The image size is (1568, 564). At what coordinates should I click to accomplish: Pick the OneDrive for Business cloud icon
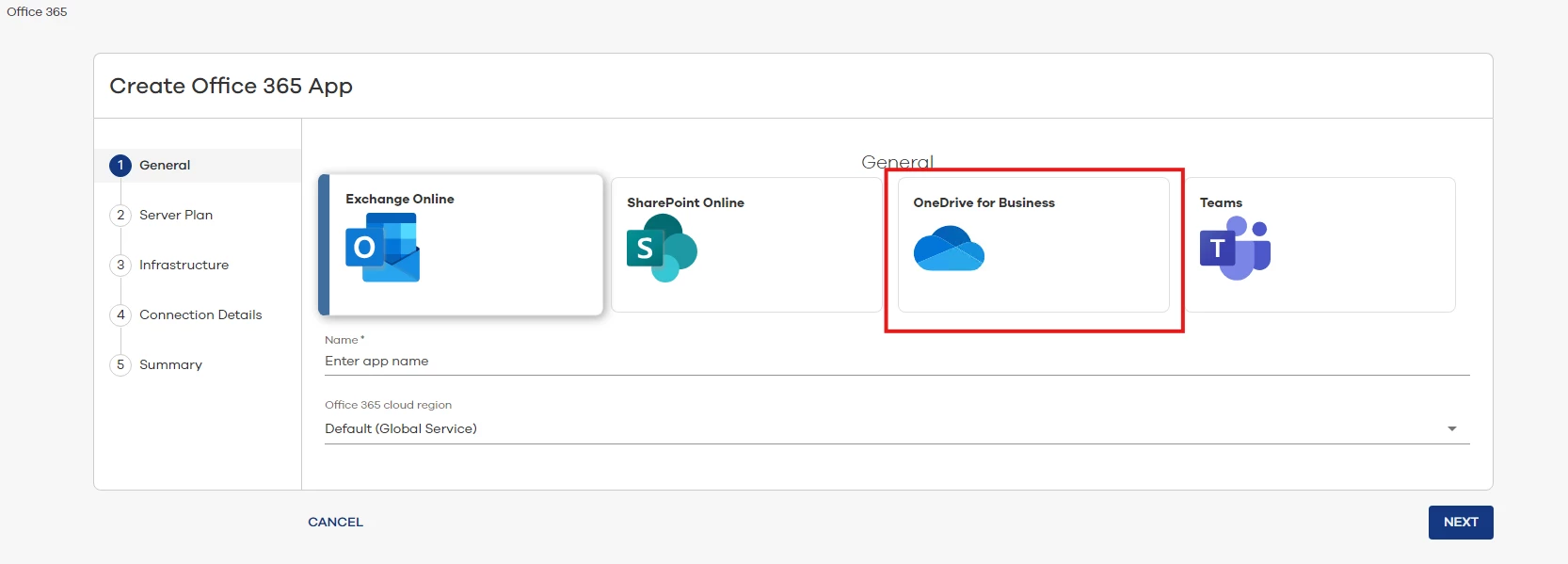point(949,249)
